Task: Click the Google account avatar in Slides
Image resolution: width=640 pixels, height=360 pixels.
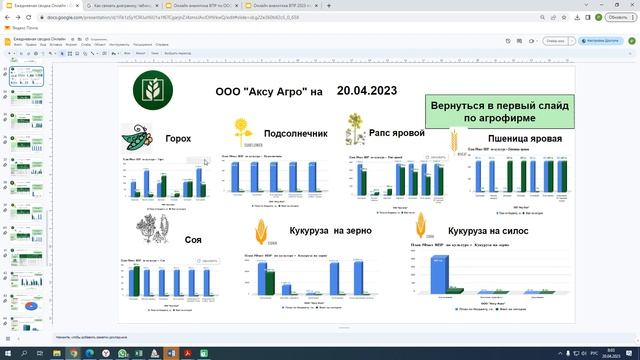Action: coord(632,41)
